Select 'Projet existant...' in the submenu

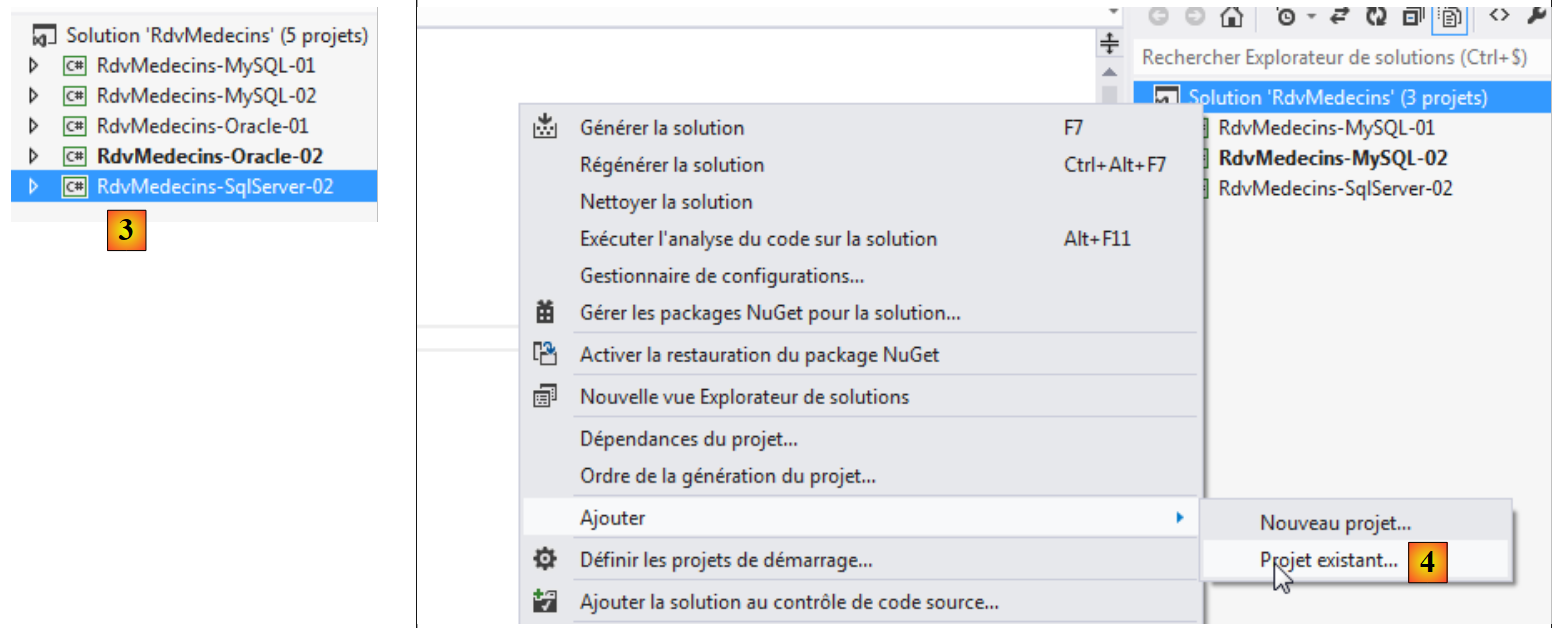coord(1329,561)
